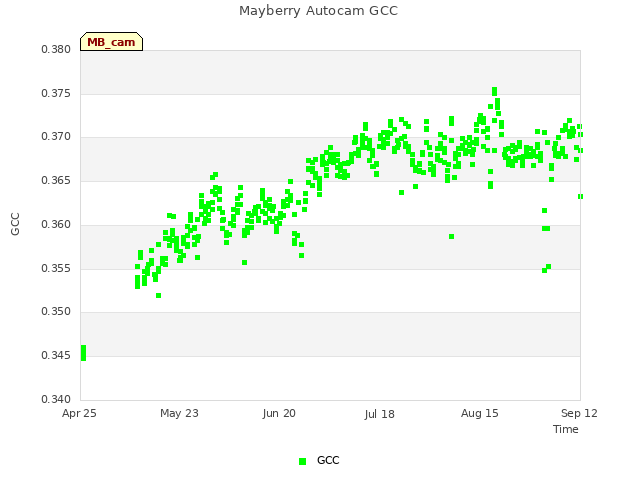Click the Time axis title
The height and width of the screenshot is (480, 640).
coord(566,429)
